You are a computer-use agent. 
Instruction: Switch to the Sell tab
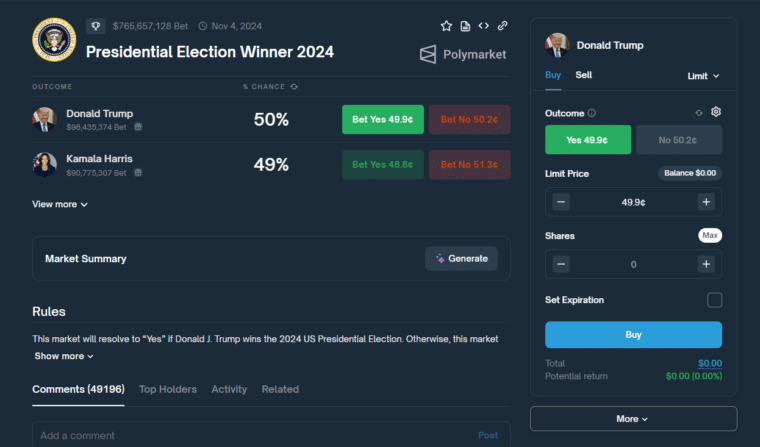[584, 75]
